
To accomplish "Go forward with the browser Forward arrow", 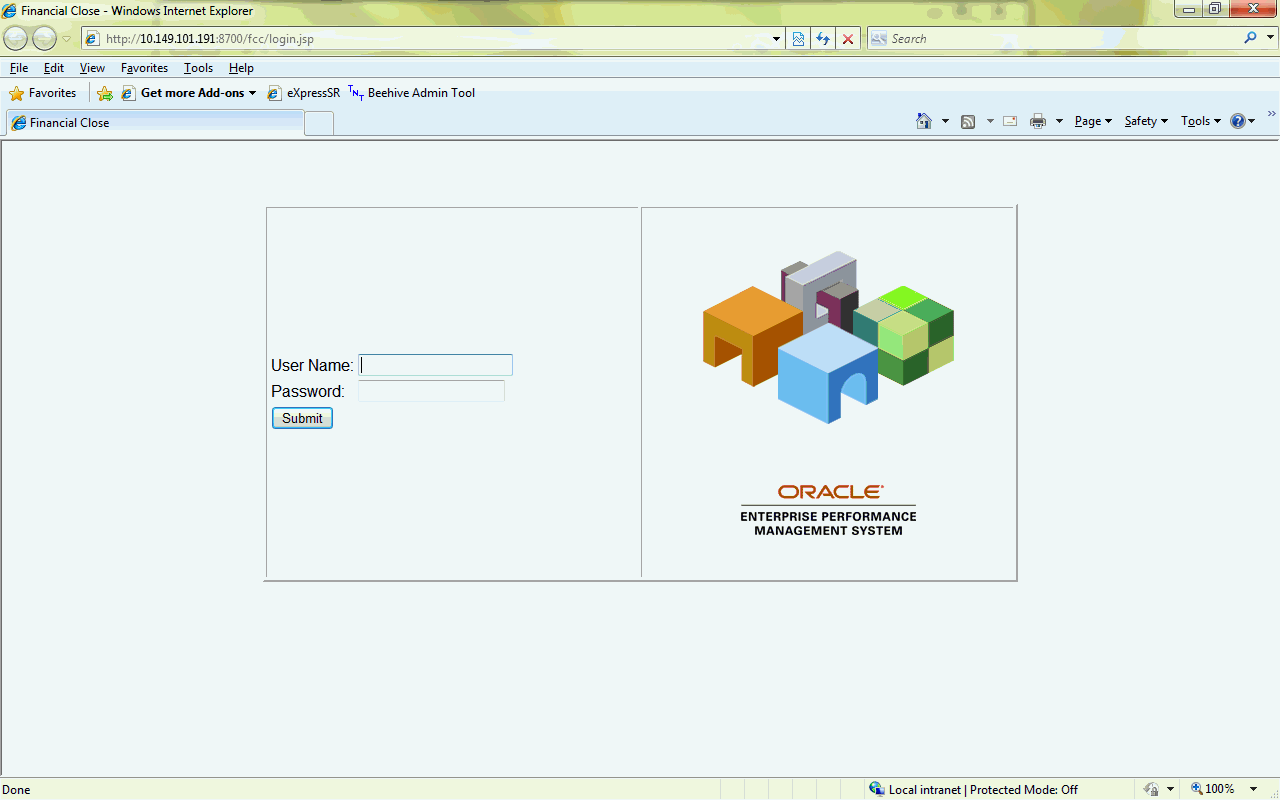I will click(44, 39).
